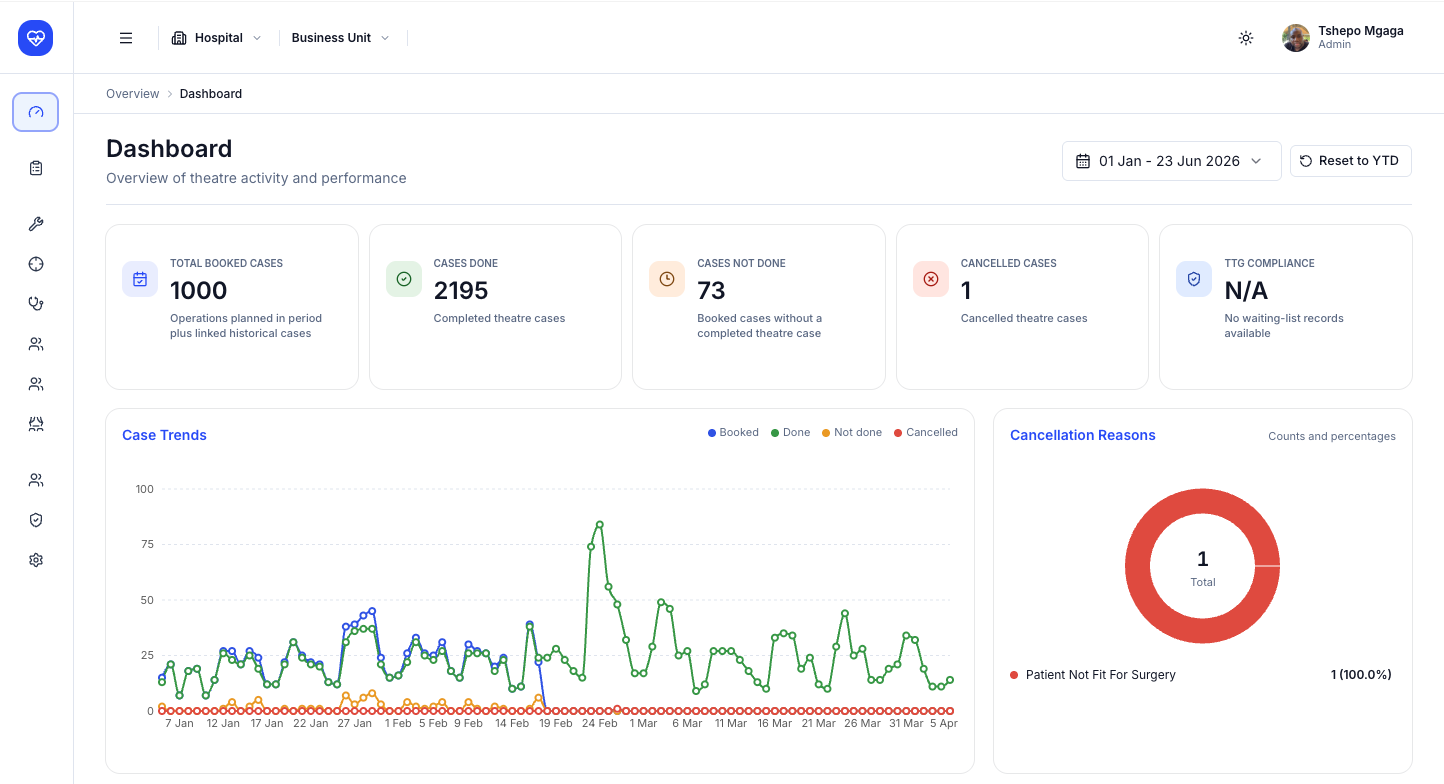1444x784 pixels.
Task: Select the Cases Done value 2195
Action: point(461,291)
